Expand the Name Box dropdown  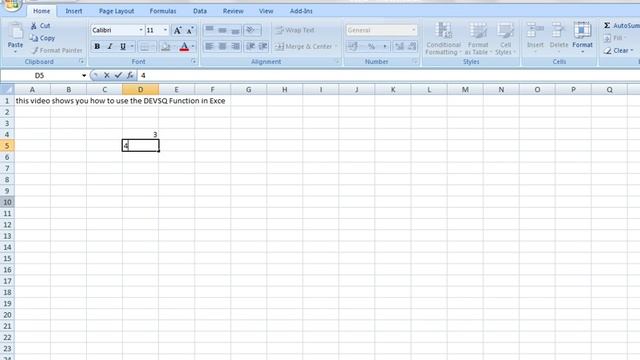pos(84,76)
